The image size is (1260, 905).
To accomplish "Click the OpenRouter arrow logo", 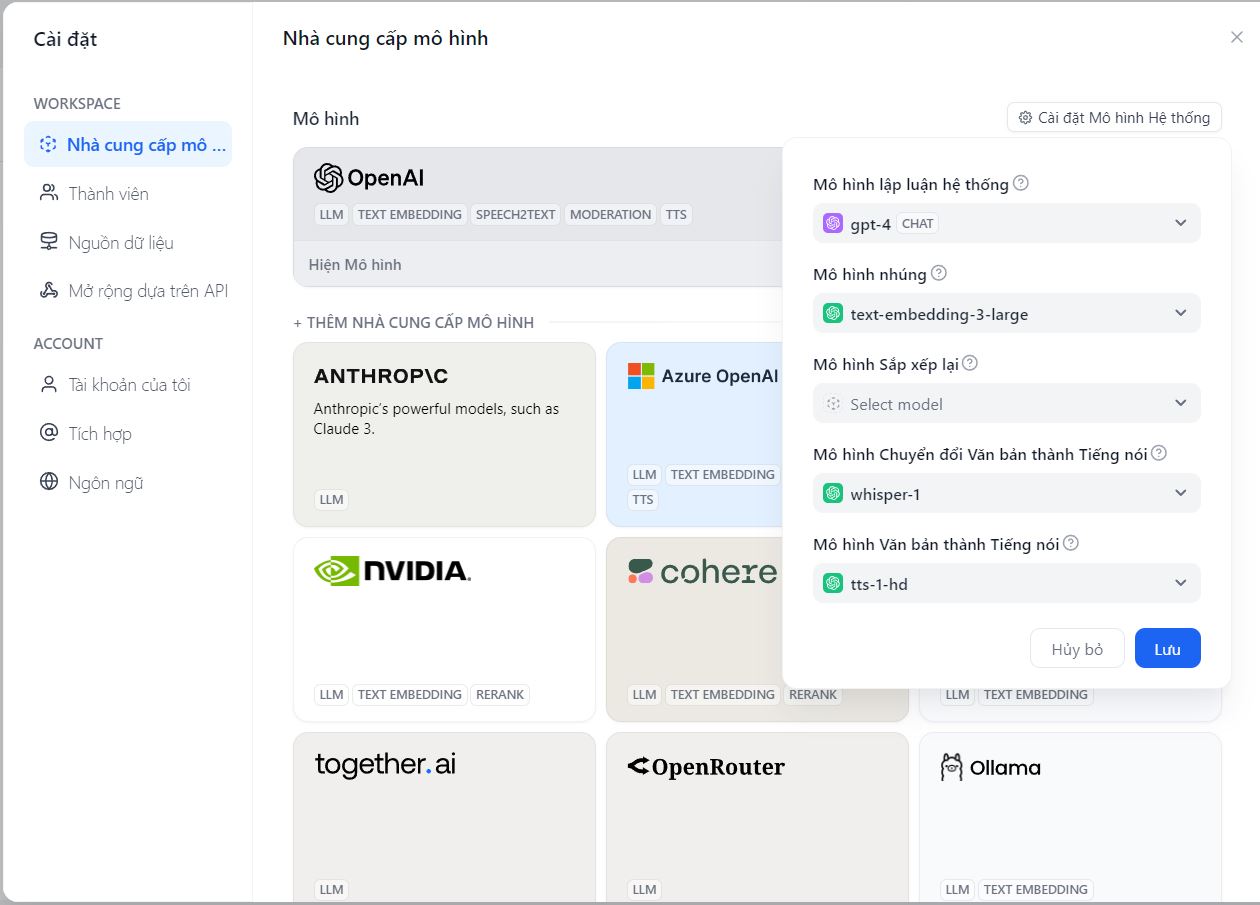I will point(638,767).
